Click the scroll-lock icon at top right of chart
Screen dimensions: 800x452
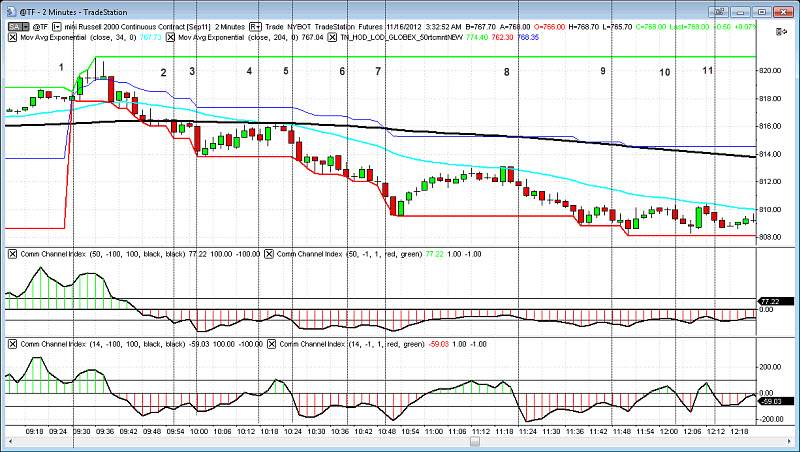tap(781, 32)
